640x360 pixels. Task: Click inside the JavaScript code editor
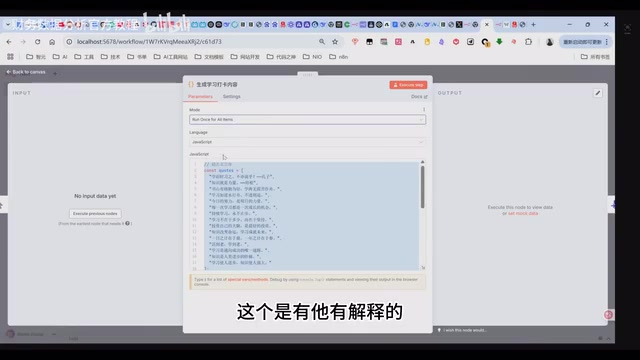click(307, 216)
